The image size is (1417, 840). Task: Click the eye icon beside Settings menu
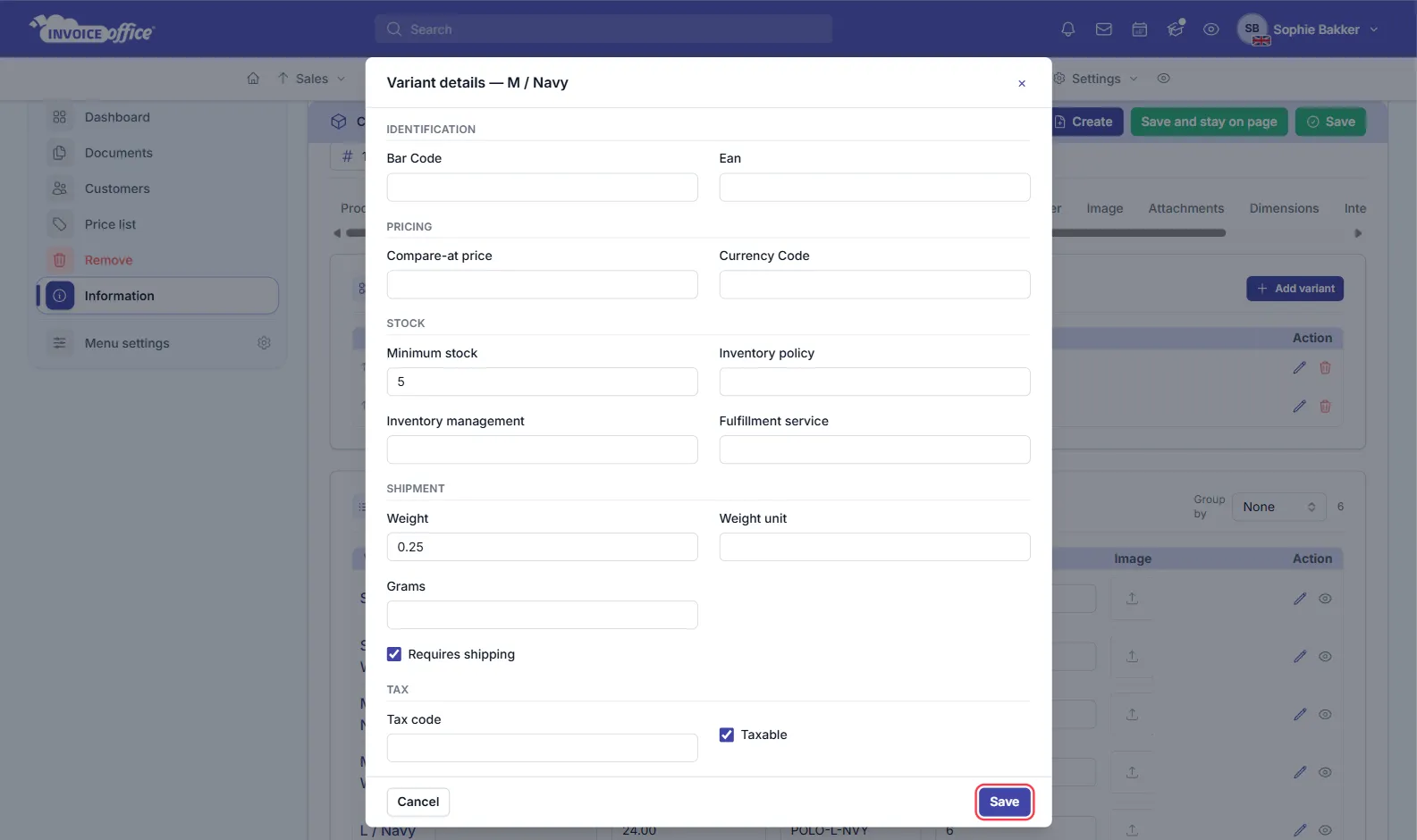[1164, 79]
